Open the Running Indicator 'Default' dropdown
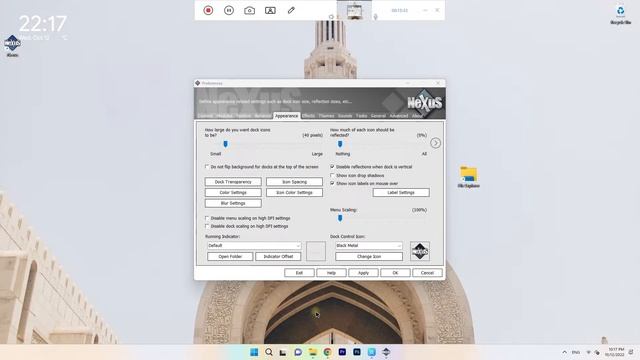This screenshot has height=360, width=640. 254,245
